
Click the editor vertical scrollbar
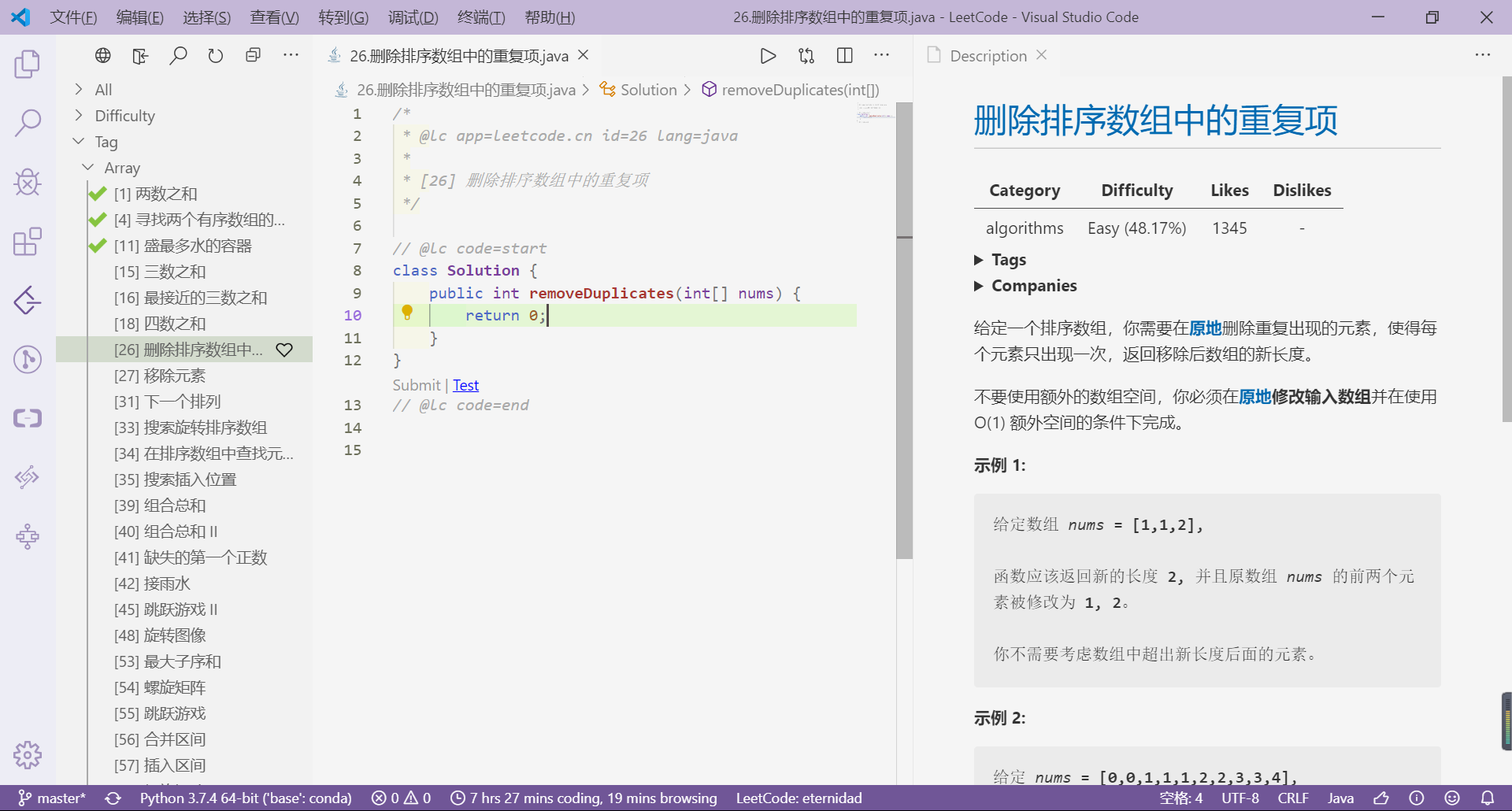pyautogui.click(x=904, y=331)
